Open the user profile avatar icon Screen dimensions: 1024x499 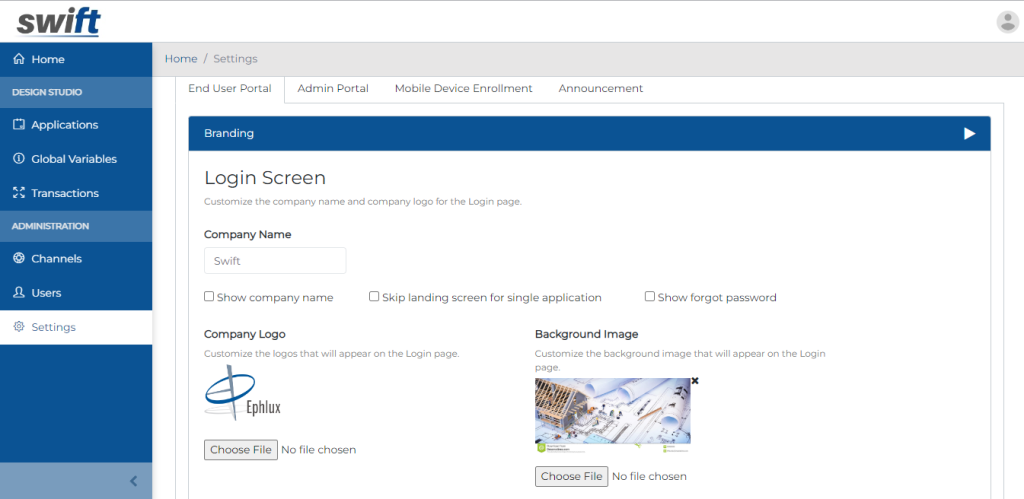point(1007,22)
